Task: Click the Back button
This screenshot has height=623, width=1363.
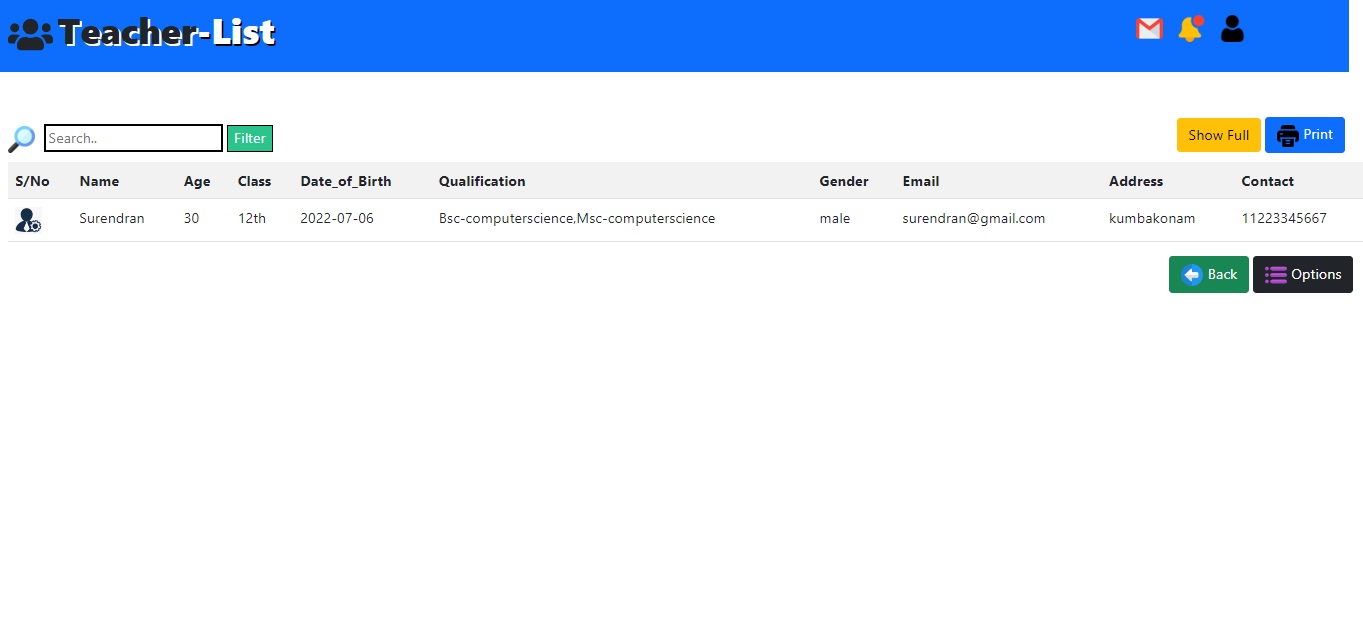Action: (x=1208, y=274)
